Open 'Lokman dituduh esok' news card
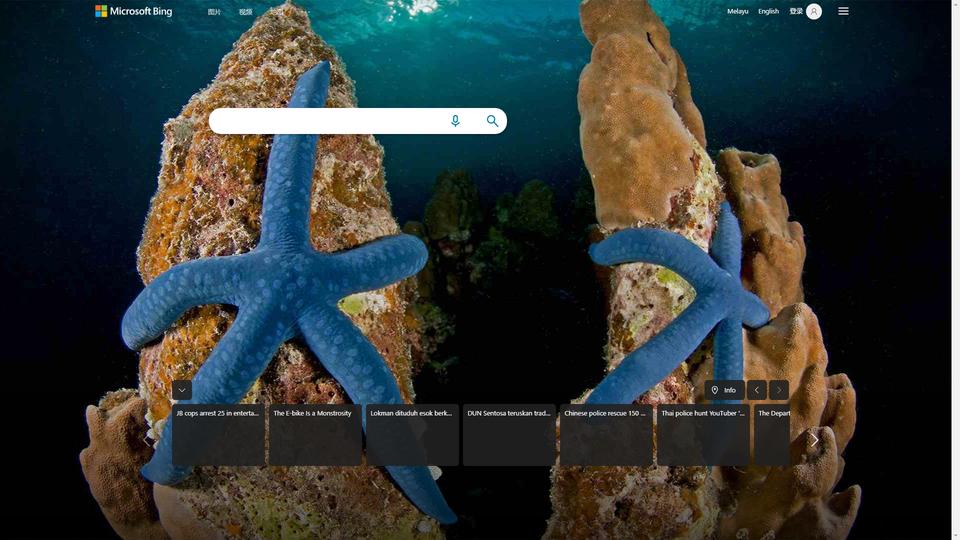This screenshot has width=960, height=540. pyautogui.click(x=412, y=435)
